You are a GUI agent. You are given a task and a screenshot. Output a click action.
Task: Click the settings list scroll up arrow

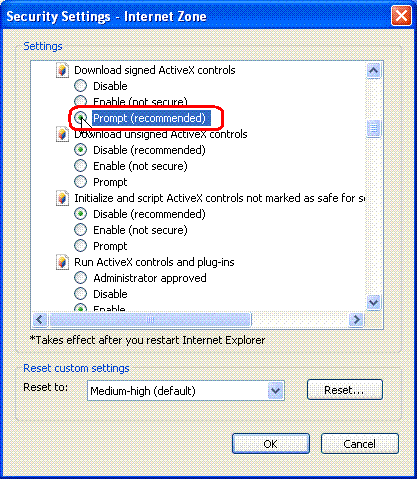click(373, 70)
